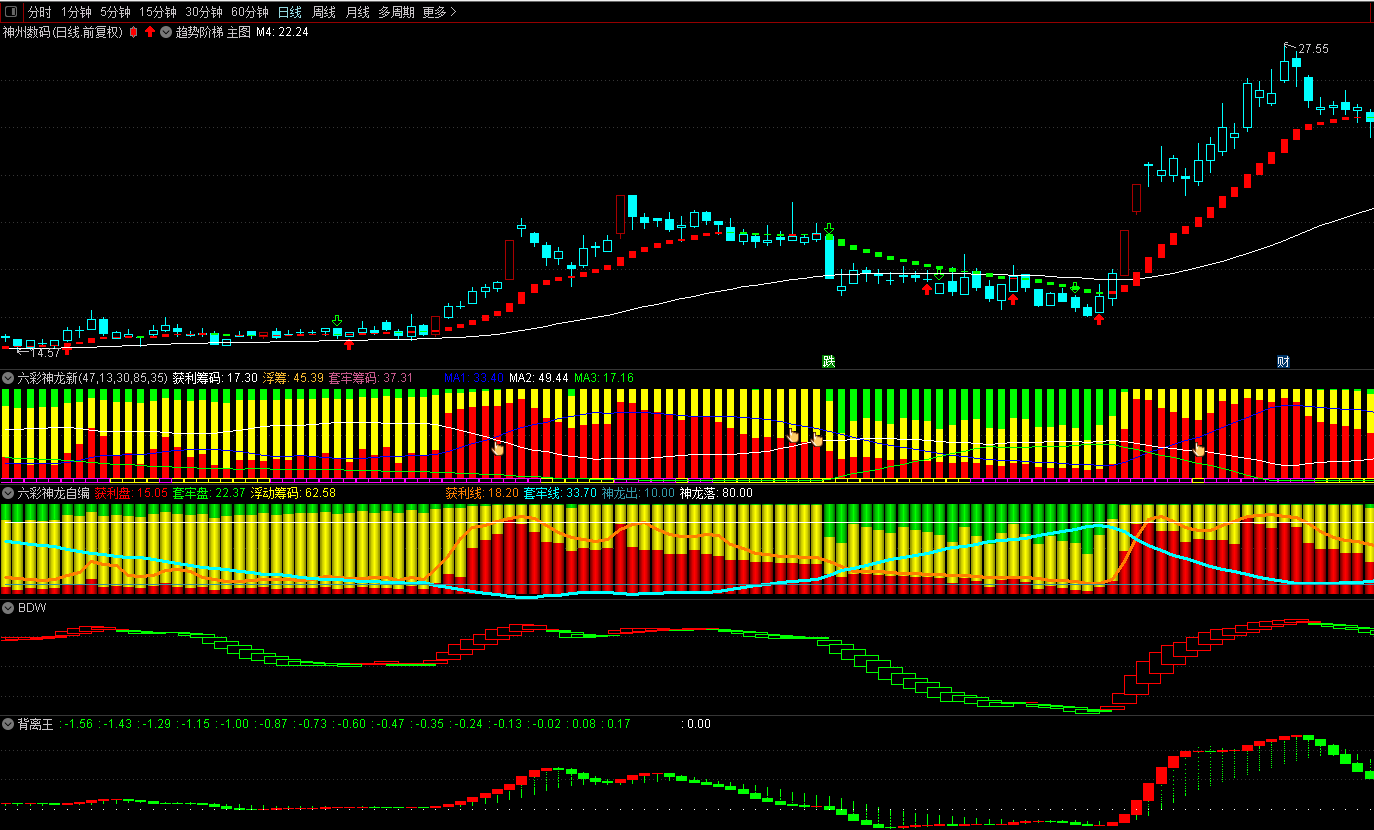The height and width of the screenshot is (830, 1374).
Task: Switch to the 60分钟 period tab
Action: 250,12
